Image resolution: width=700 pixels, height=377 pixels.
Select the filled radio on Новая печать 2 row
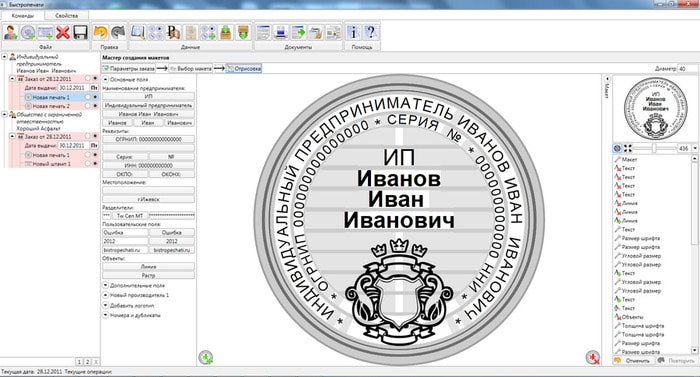pyautogui.click(x=95, y=106)
